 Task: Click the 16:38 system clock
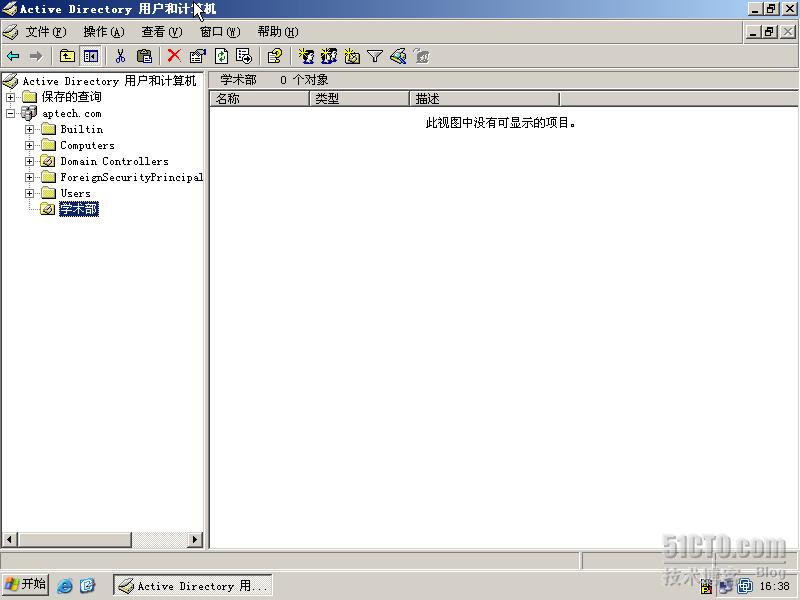[x=774, y=586]
